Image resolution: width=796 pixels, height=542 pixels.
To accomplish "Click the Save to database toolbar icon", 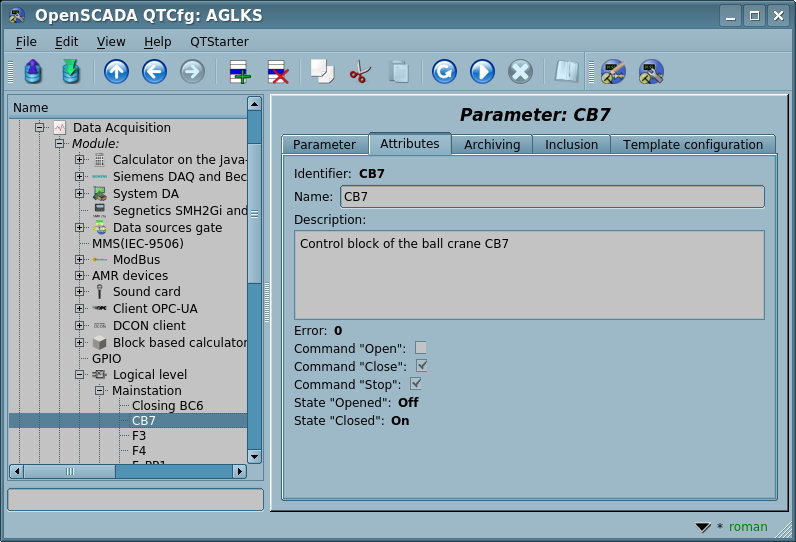I will click(70, 72).
